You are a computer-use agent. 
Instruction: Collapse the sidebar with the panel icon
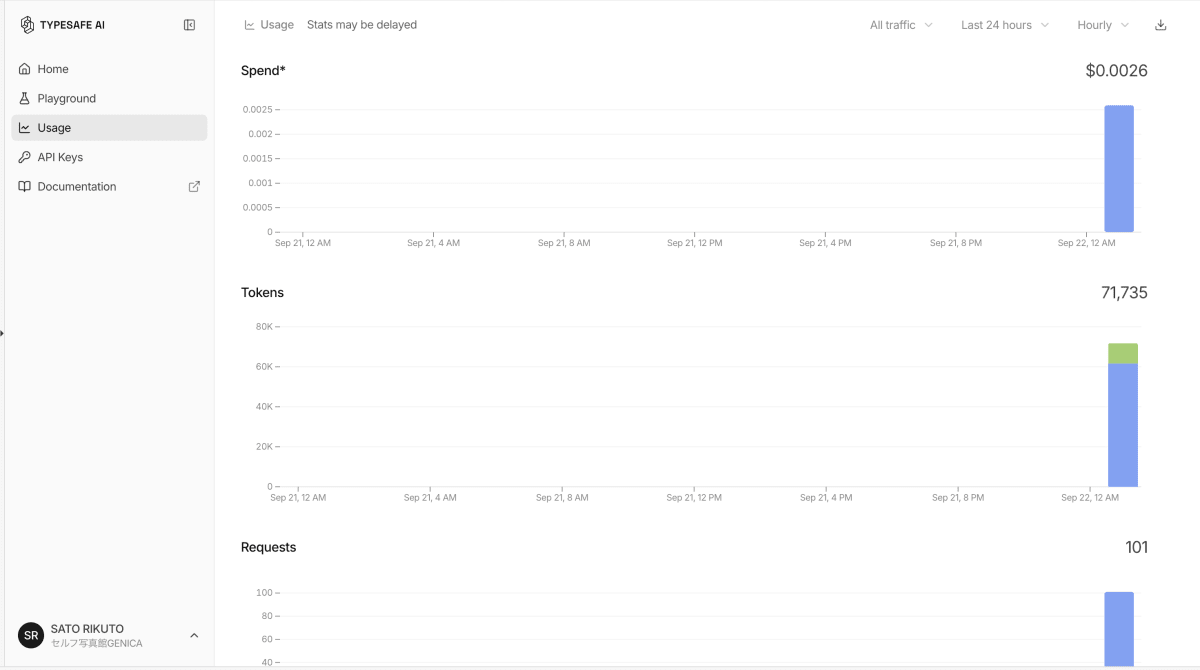pos(189,25)
